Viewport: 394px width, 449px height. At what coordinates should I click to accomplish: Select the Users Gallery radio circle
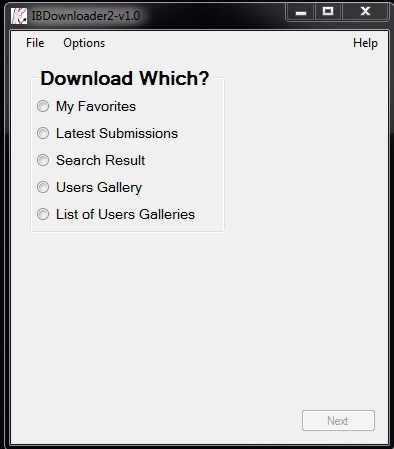pyautogui.click(x=43, y=187)
